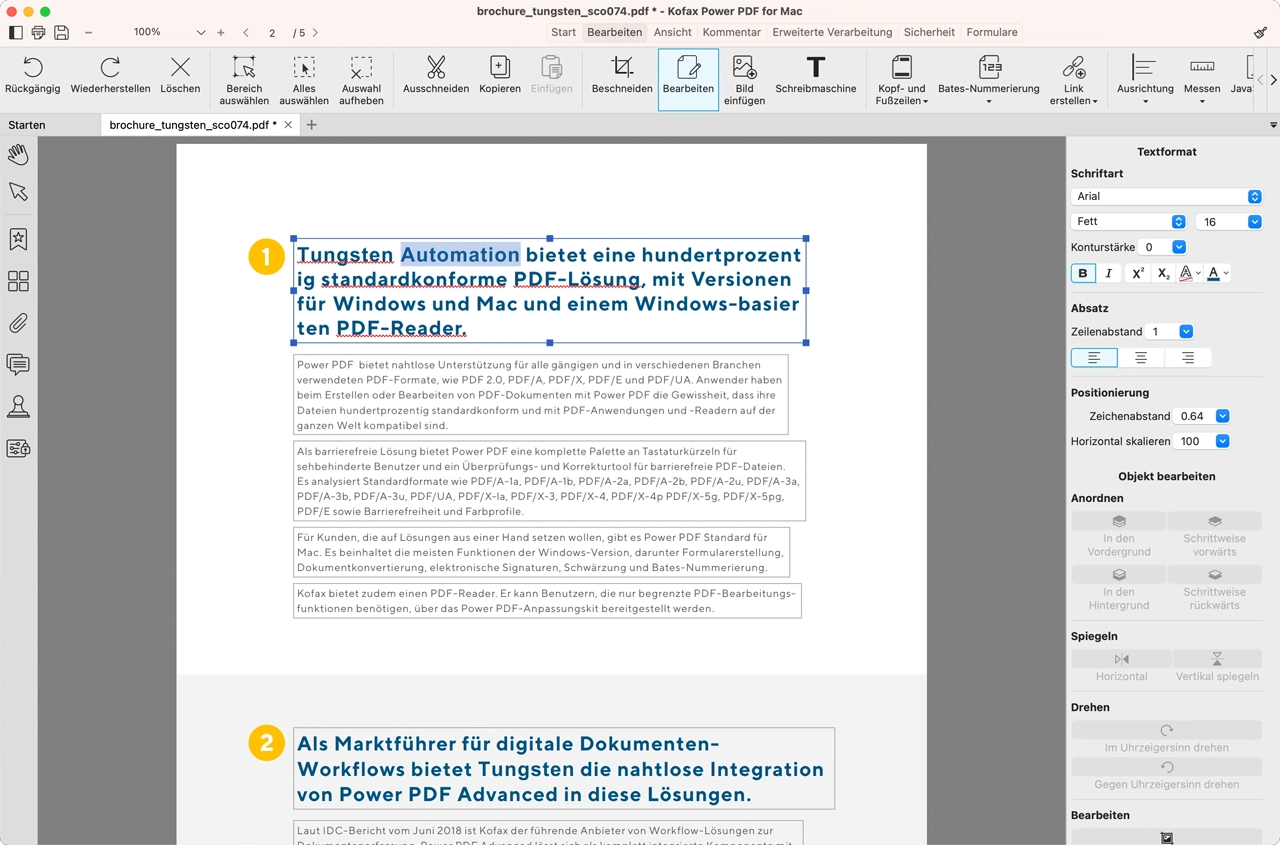1280x845 pixels.
Task: Open the page thumbnails panel icon
Action: (18, 281)
